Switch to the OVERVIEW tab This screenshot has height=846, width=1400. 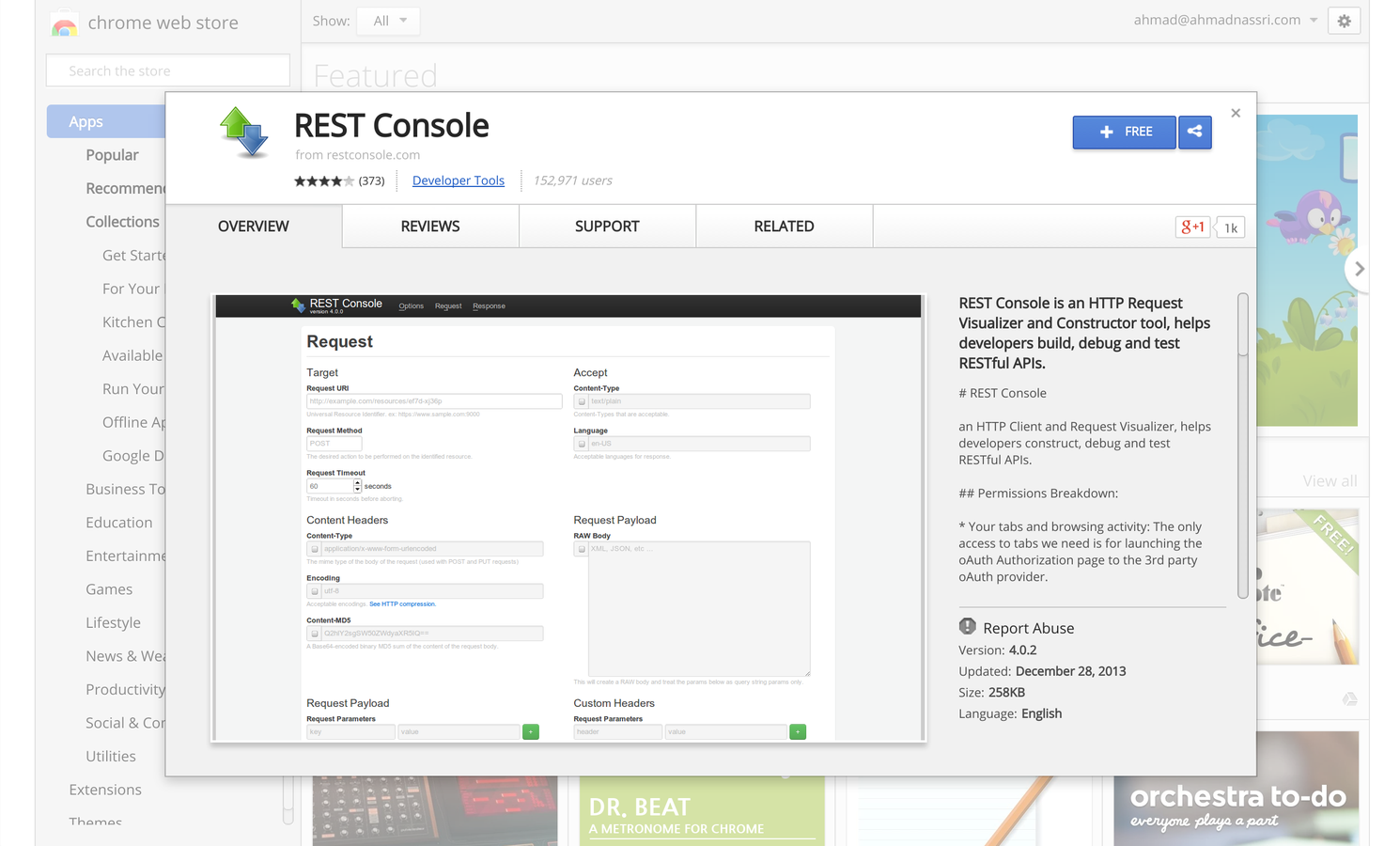(254, 227)
